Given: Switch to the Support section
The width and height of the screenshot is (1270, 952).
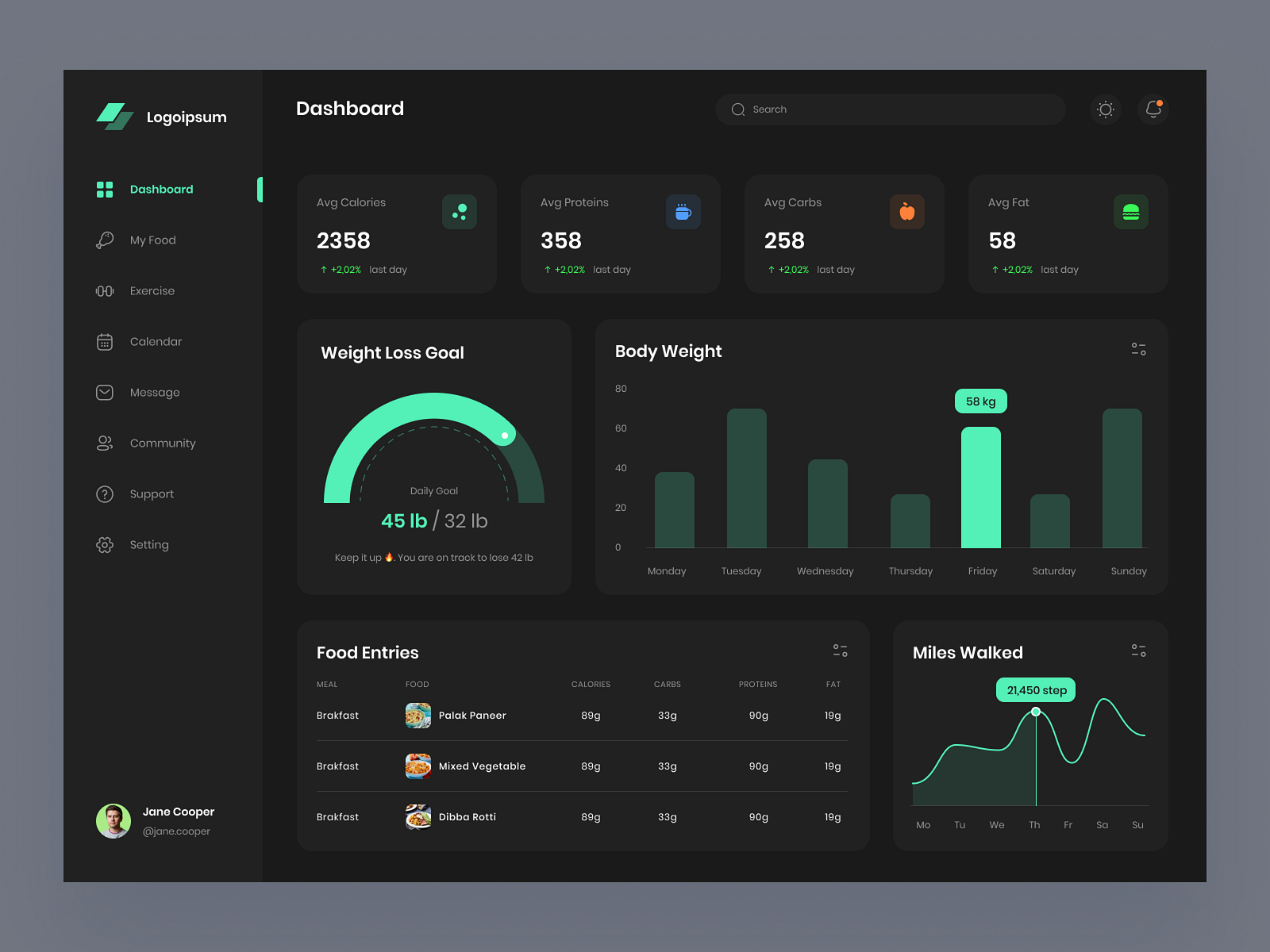Looking at the screenshot, I should click(x=104, y=493).
